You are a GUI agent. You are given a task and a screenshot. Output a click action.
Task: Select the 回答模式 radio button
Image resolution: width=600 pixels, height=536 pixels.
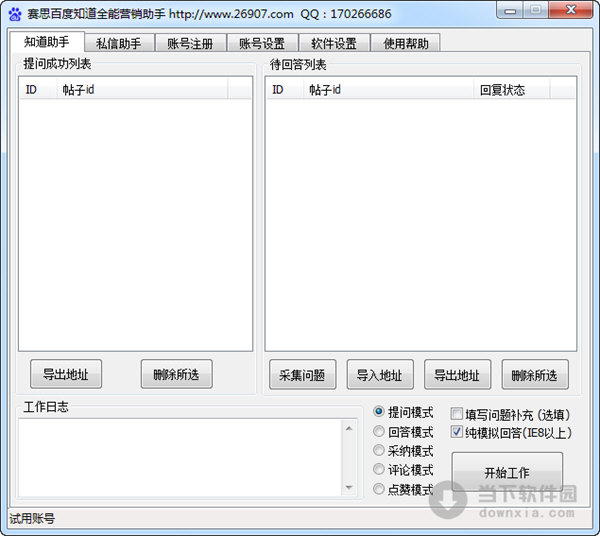click(x=403, y=432)
